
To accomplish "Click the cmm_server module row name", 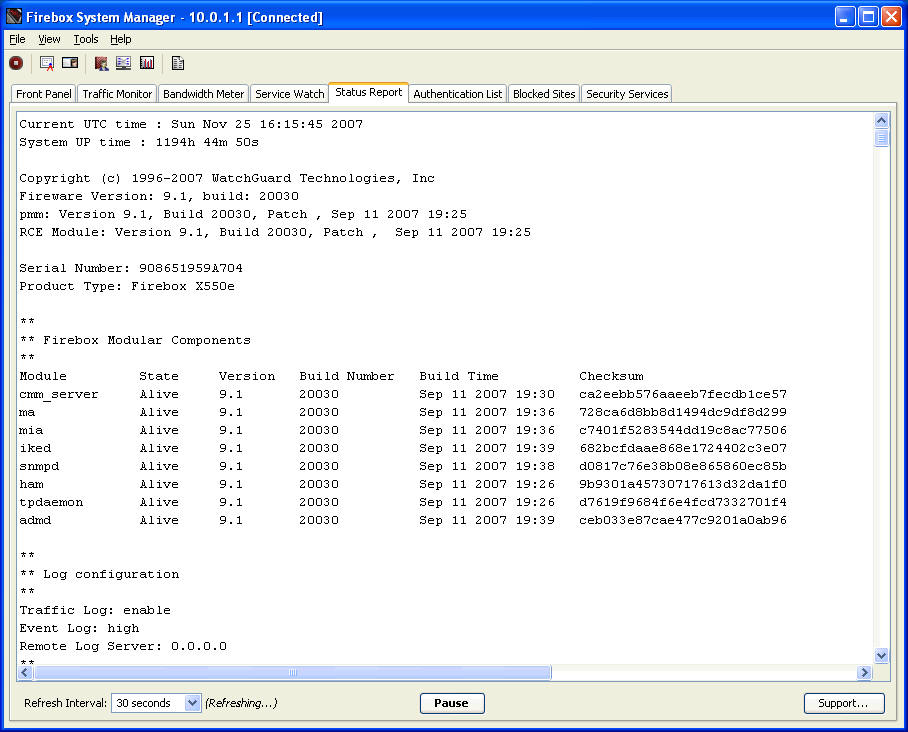I will [59, 394].
